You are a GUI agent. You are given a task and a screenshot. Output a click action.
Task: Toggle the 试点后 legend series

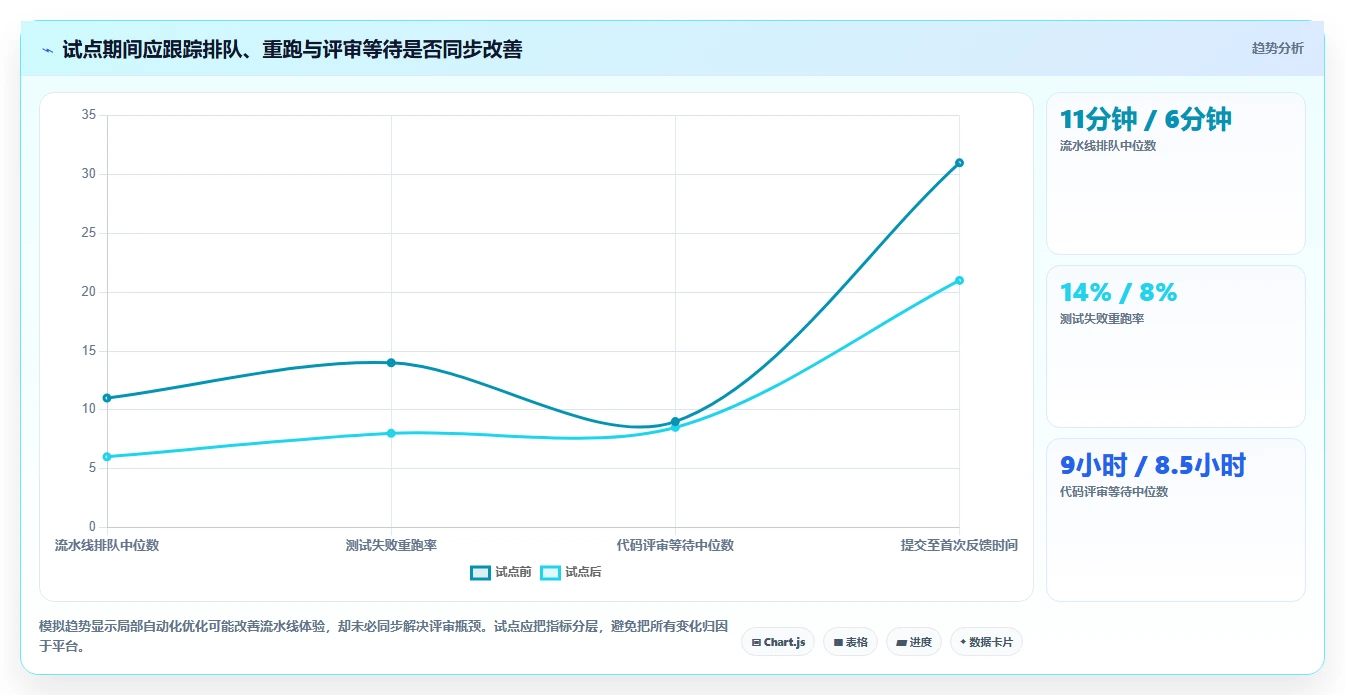point(571,572)
